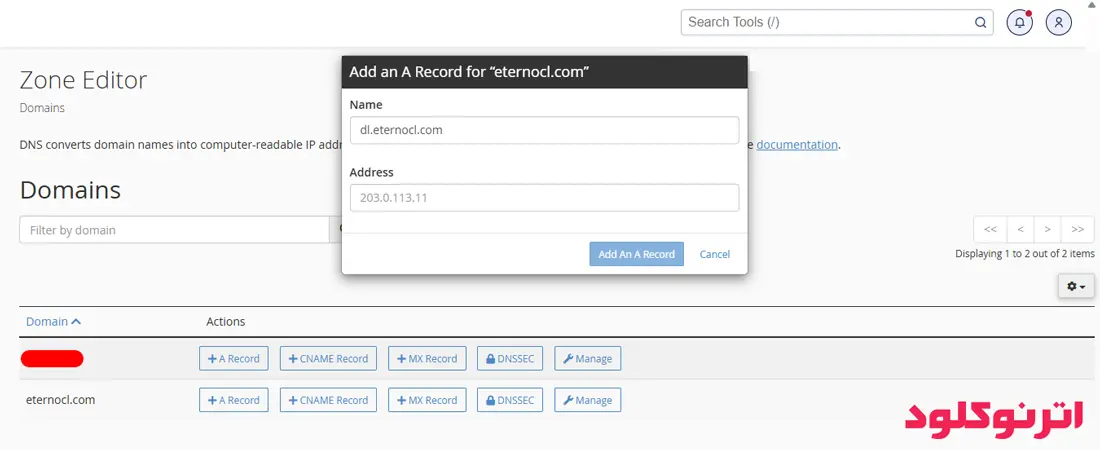Focus the Name input field
Screen dimensions: 1100x450
(544, 130)
